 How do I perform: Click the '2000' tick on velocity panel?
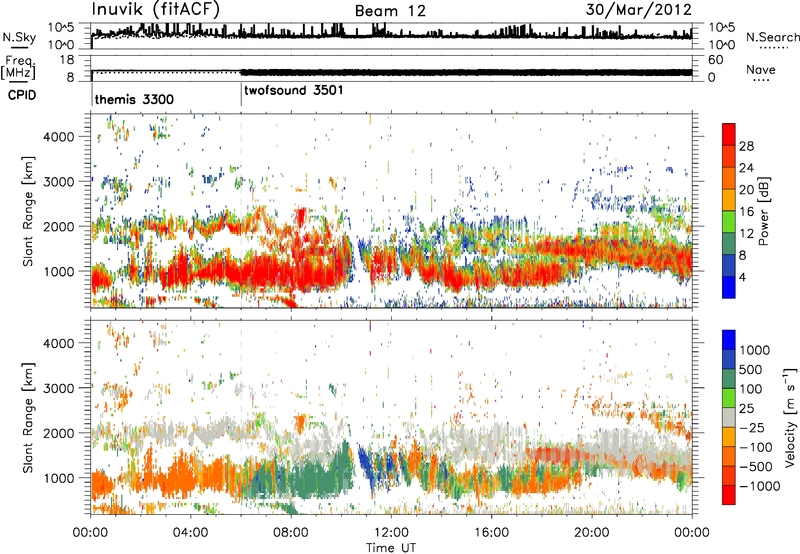point(58,433)
